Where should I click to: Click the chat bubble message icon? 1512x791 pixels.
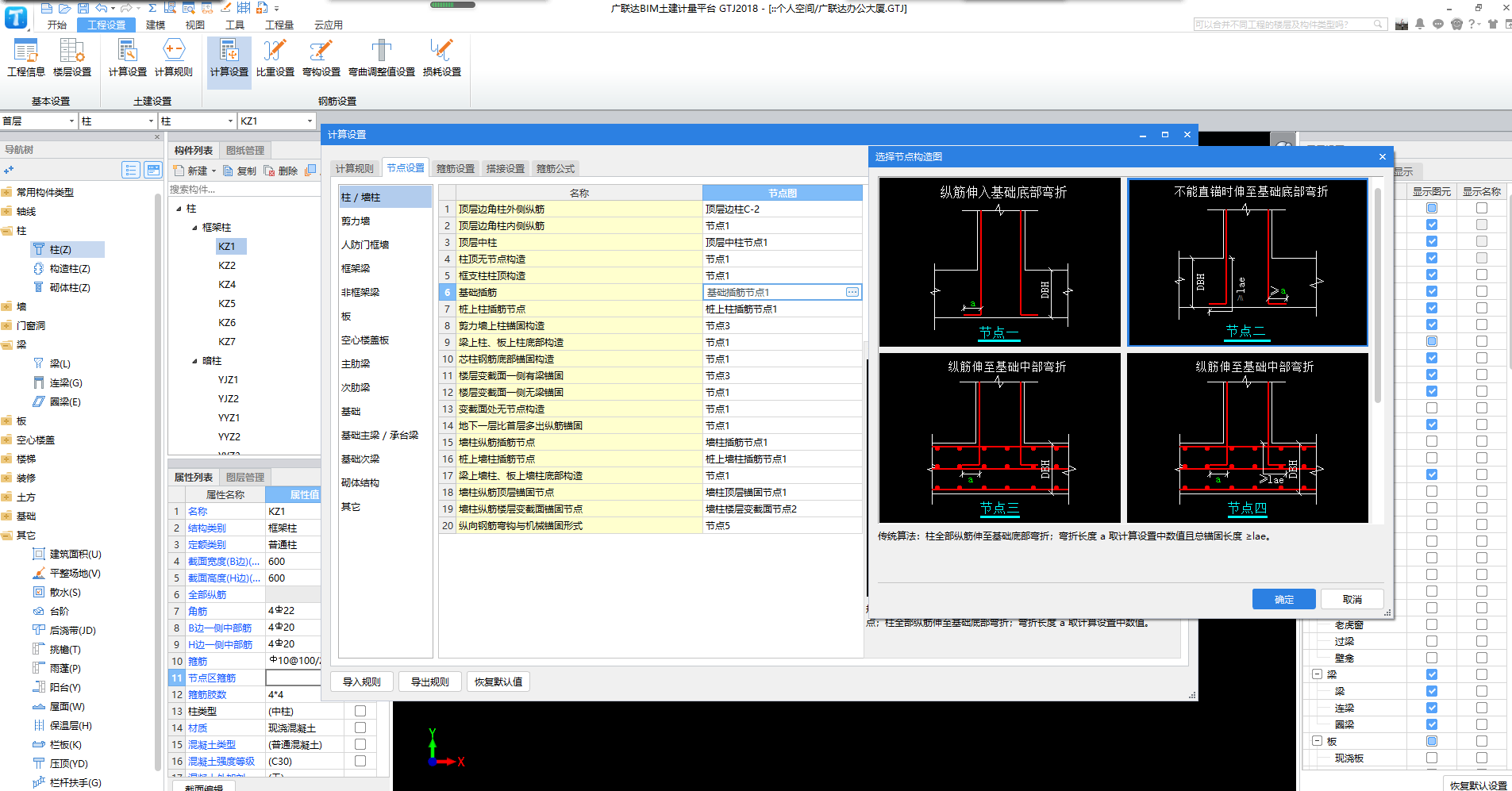pos(1438,25)
